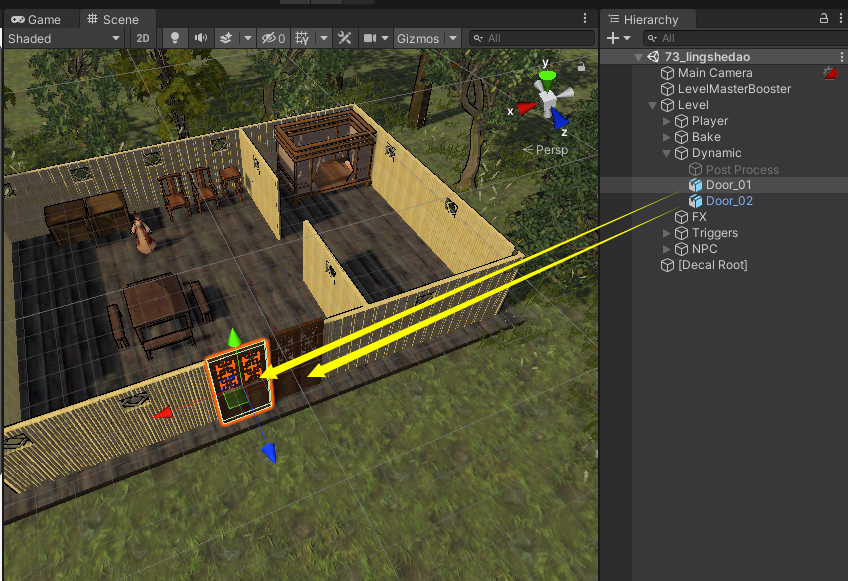Open Hierarchy create dropdown arrow
The width and height of the screenshot is (848, 581).
tap(627, 38)
